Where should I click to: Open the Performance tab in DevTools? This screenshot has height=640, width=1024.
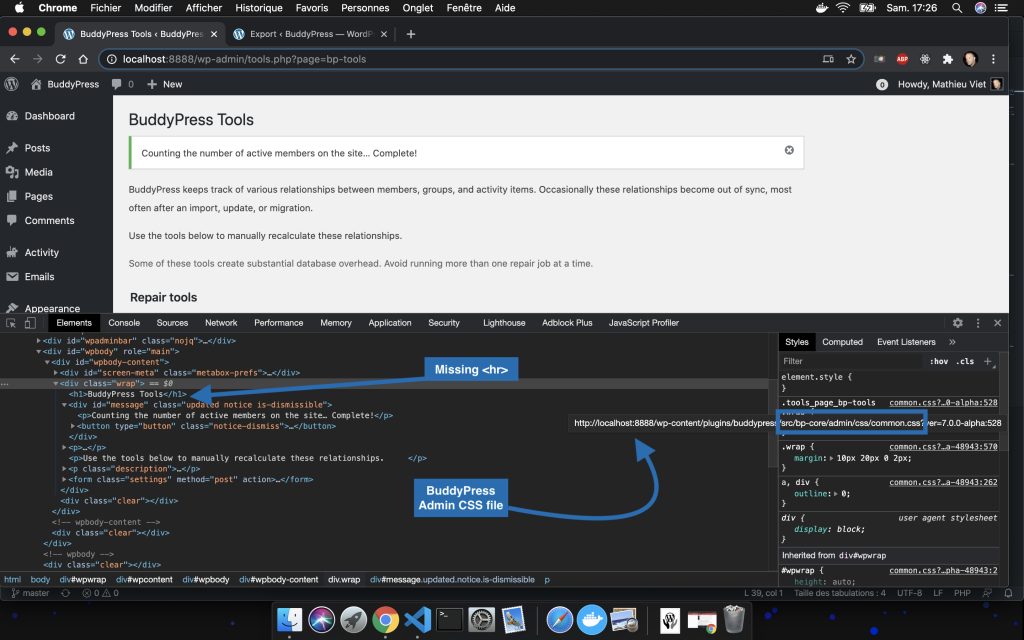[x=279, y=323]
